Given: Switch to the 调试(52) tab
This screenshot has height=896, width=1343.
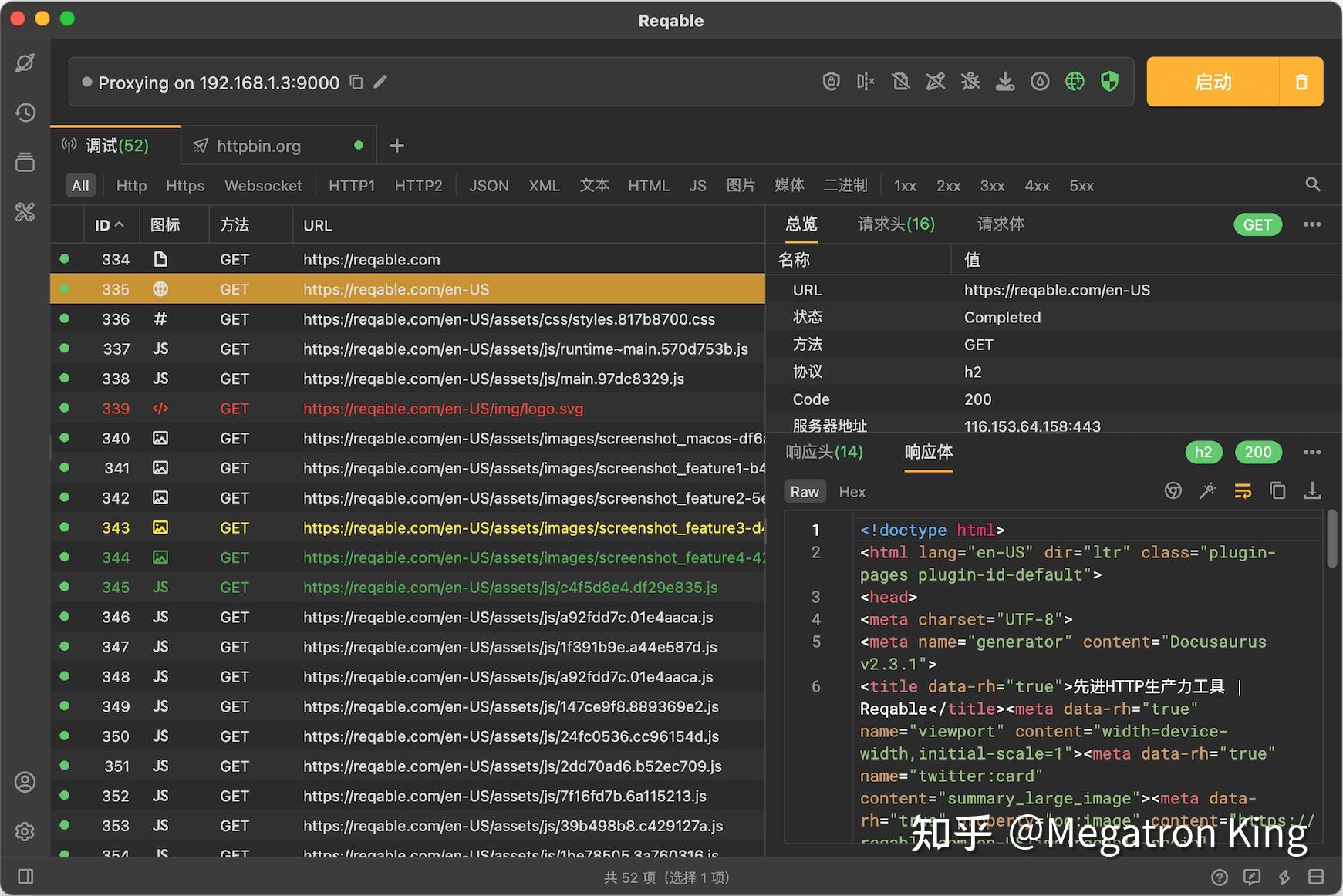Looking at the screenshot, I should [x=116, y=146].
